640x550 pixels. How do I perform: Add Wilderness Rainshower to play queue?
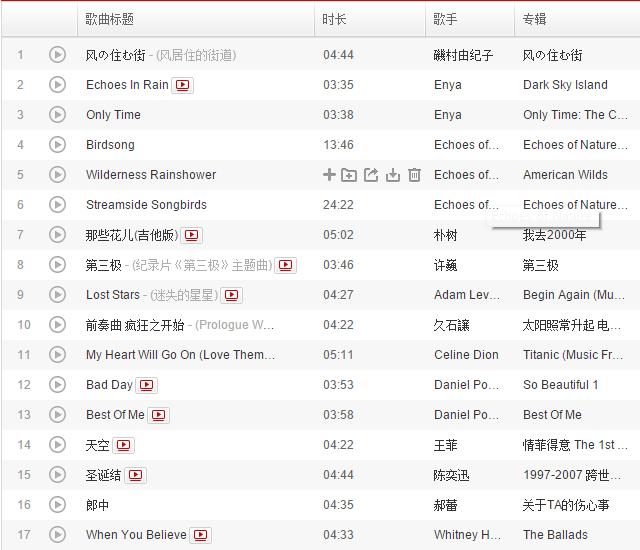click(x=329, y=175)
